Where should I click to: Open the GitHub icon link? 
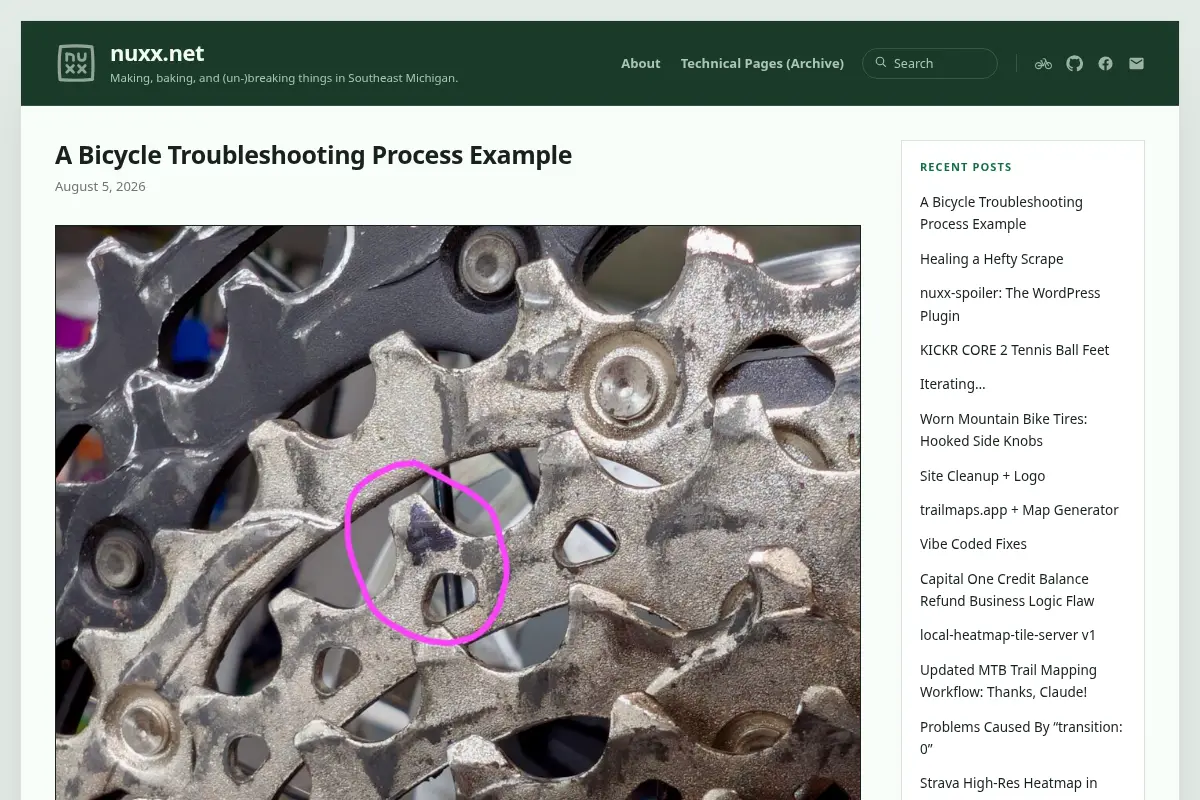(x=1074, y=63)
